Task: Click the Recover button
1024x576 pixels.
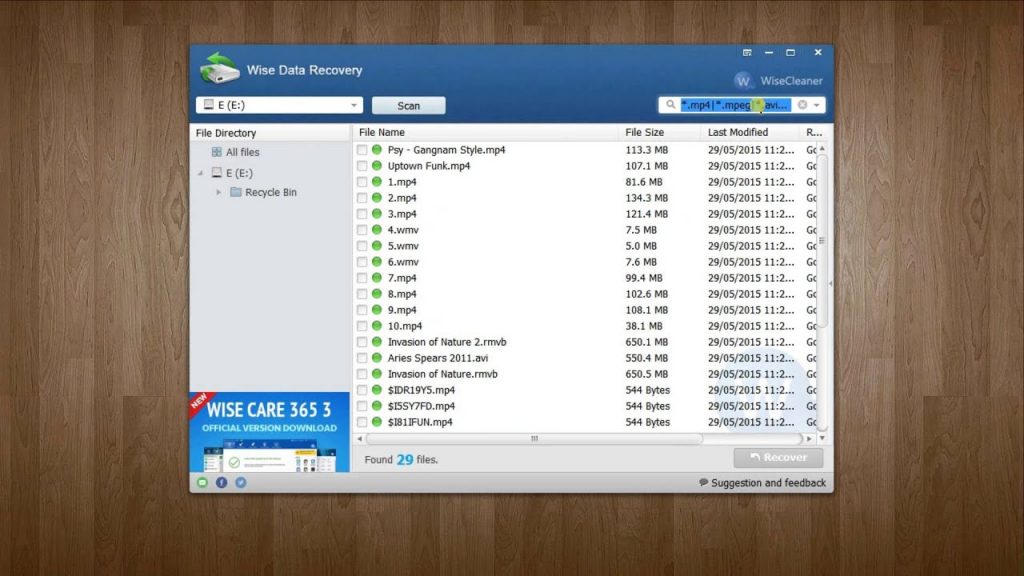Action: 778,458
